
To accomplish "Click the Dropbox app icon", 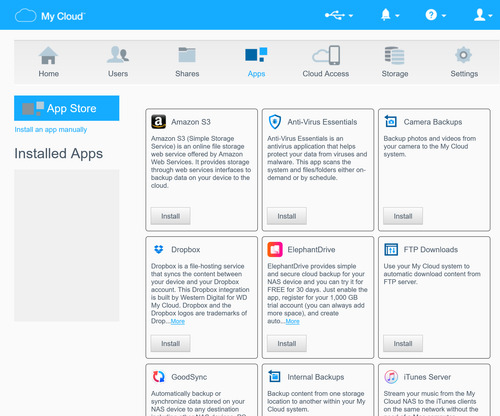I will click(x=159, y=249).
